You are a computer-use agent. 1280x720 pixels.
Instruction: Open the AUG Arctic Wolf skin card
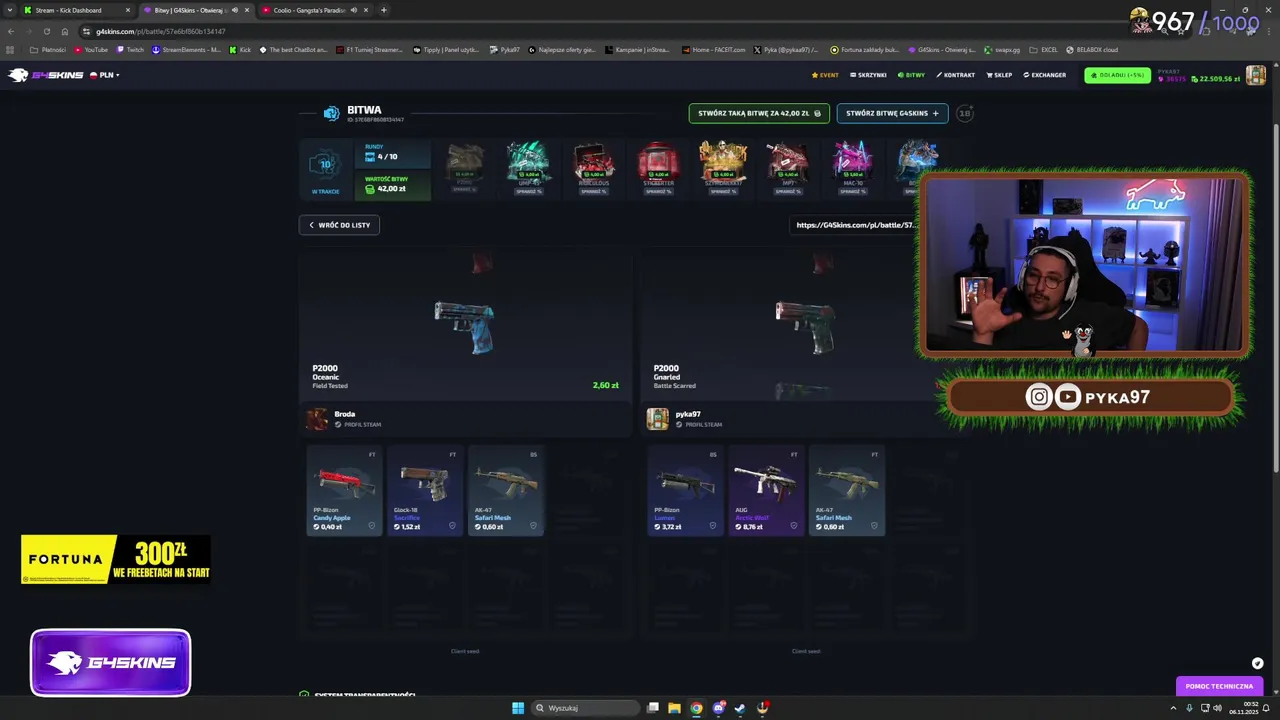[766, 490]
